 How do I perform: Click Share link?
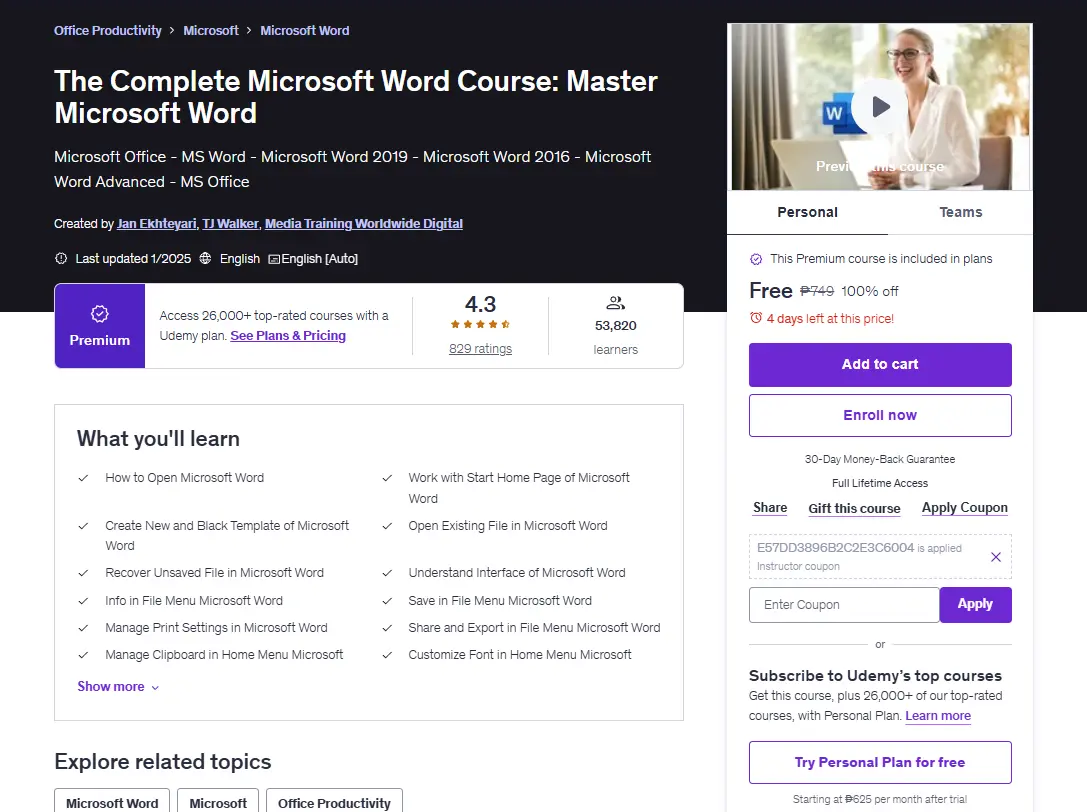coord(770,508)
